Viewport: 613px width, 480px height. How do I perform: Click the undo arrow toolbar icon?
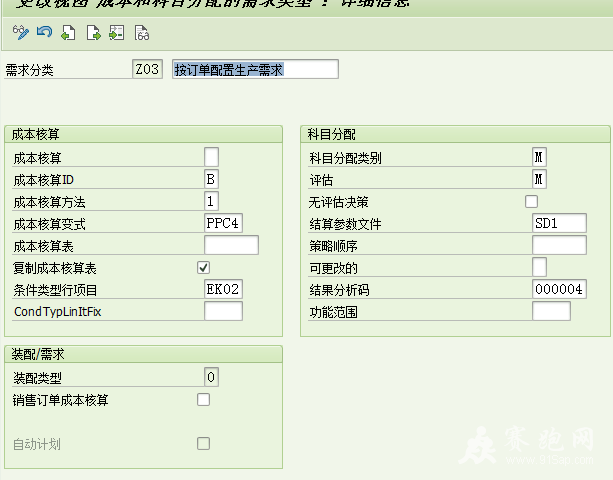(45, 32)
